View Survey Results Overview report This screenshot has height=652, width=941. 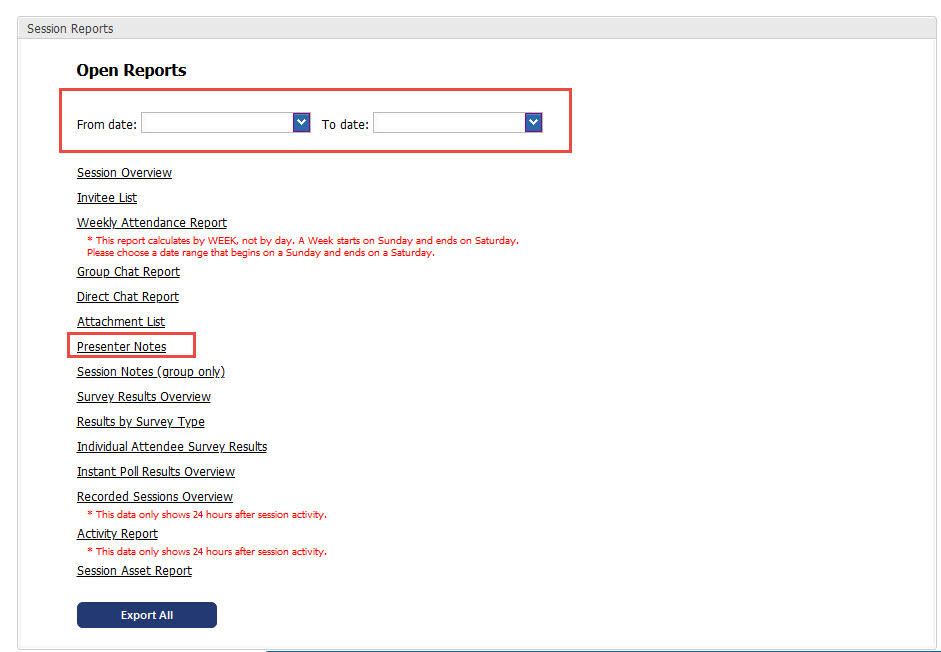144,397
